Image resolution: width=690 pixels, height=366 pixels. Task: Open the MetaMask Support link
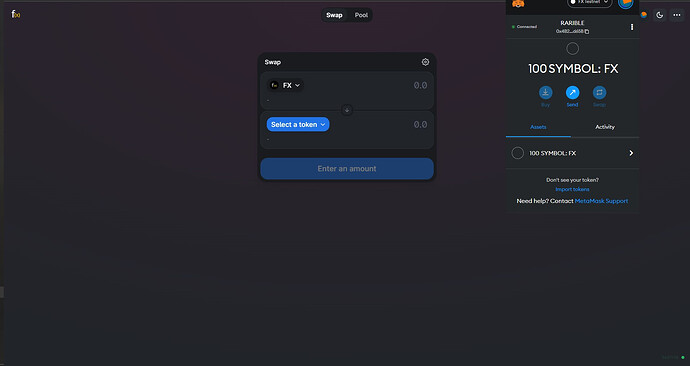601,201
